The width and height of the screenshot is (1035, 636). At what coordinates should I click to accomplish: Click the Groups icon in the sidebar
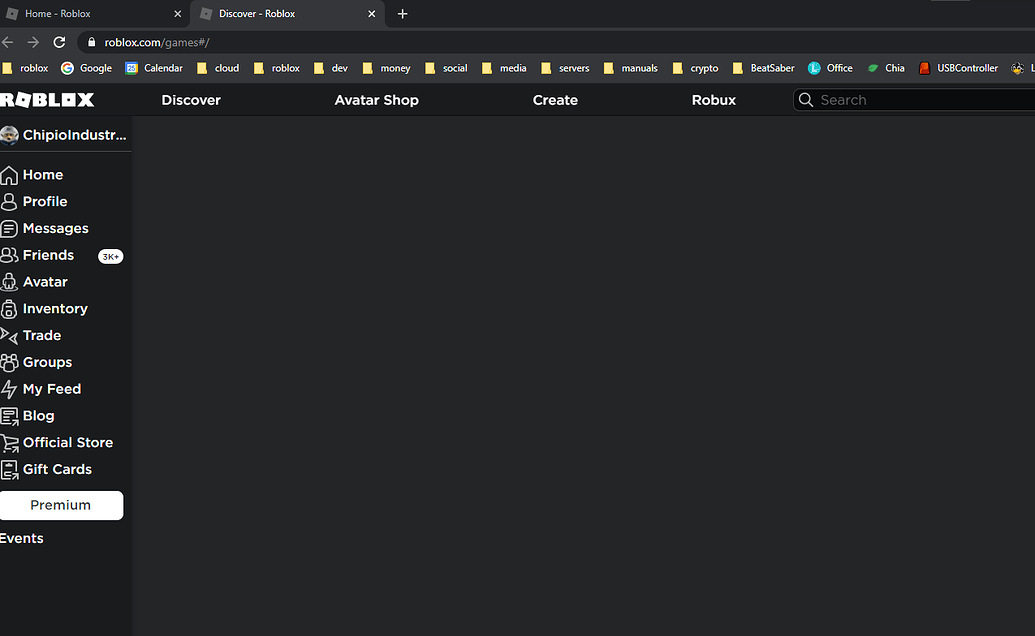click(x=10, y=362)
